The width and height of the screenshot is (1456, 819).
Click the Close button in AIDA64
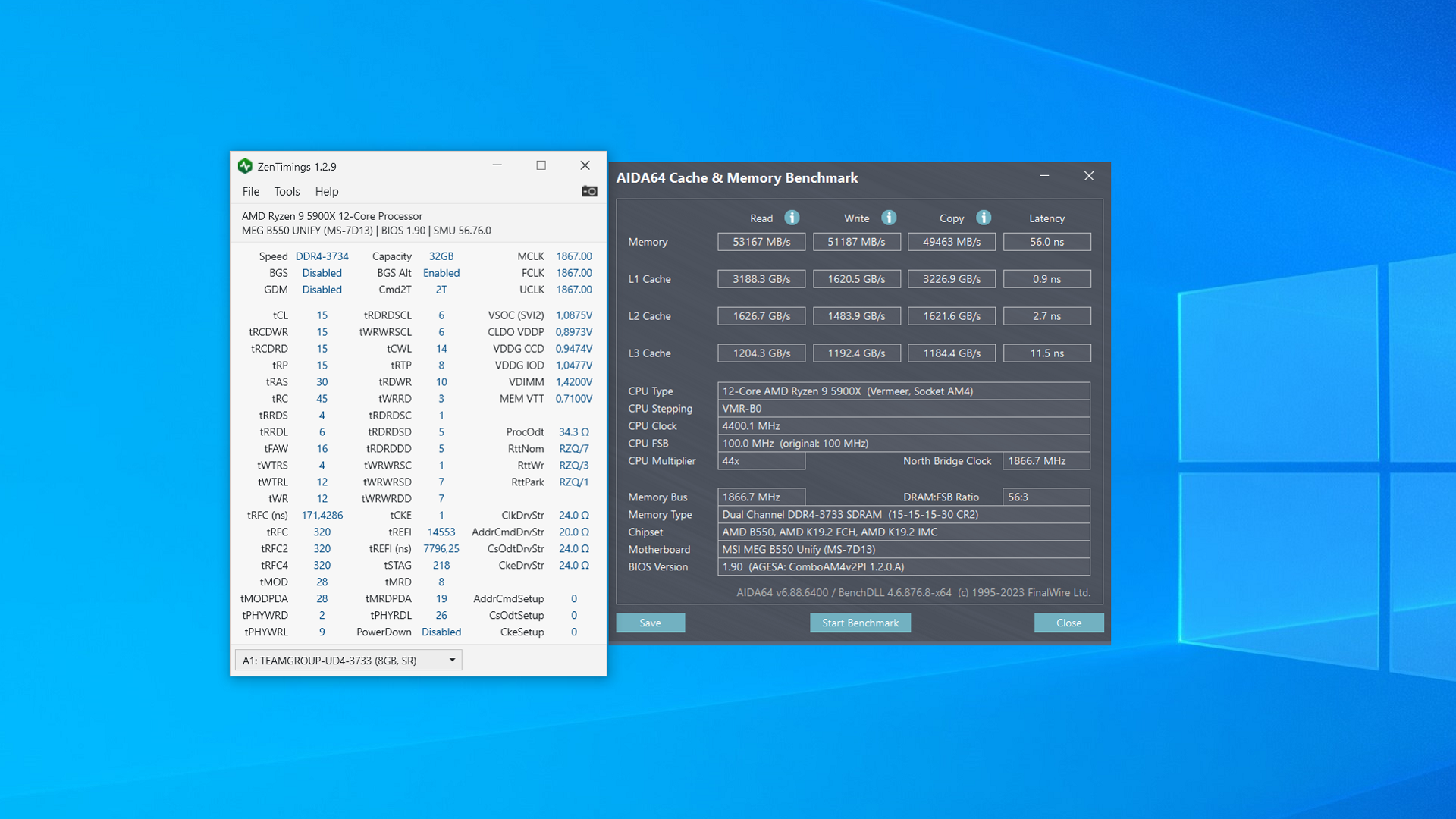coord(1068,623)
